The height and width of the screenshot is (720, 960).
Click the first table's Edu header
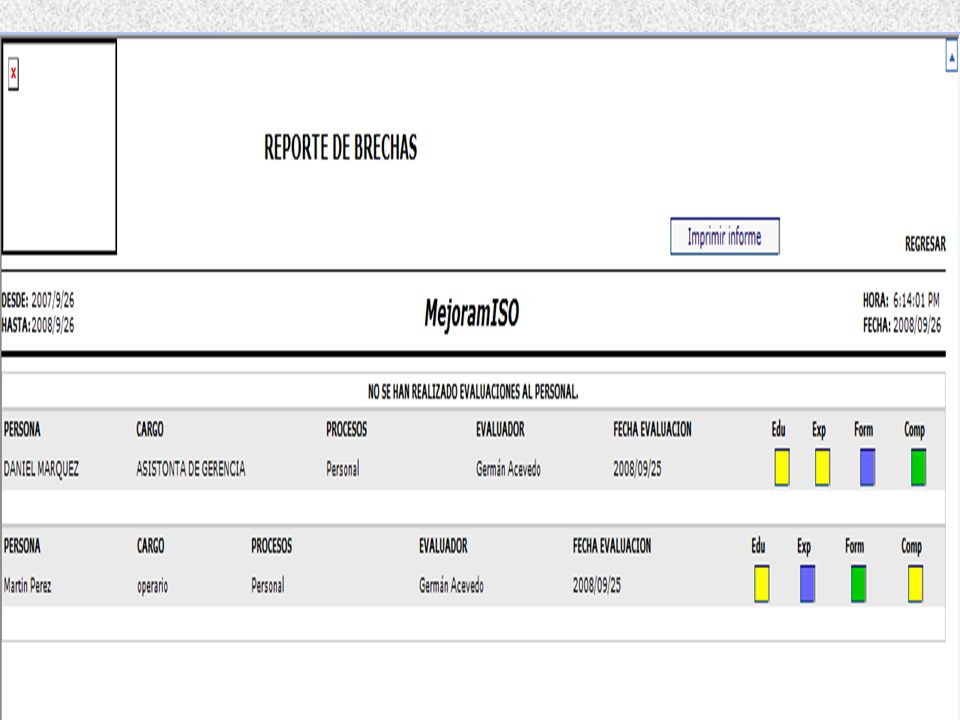778,429
